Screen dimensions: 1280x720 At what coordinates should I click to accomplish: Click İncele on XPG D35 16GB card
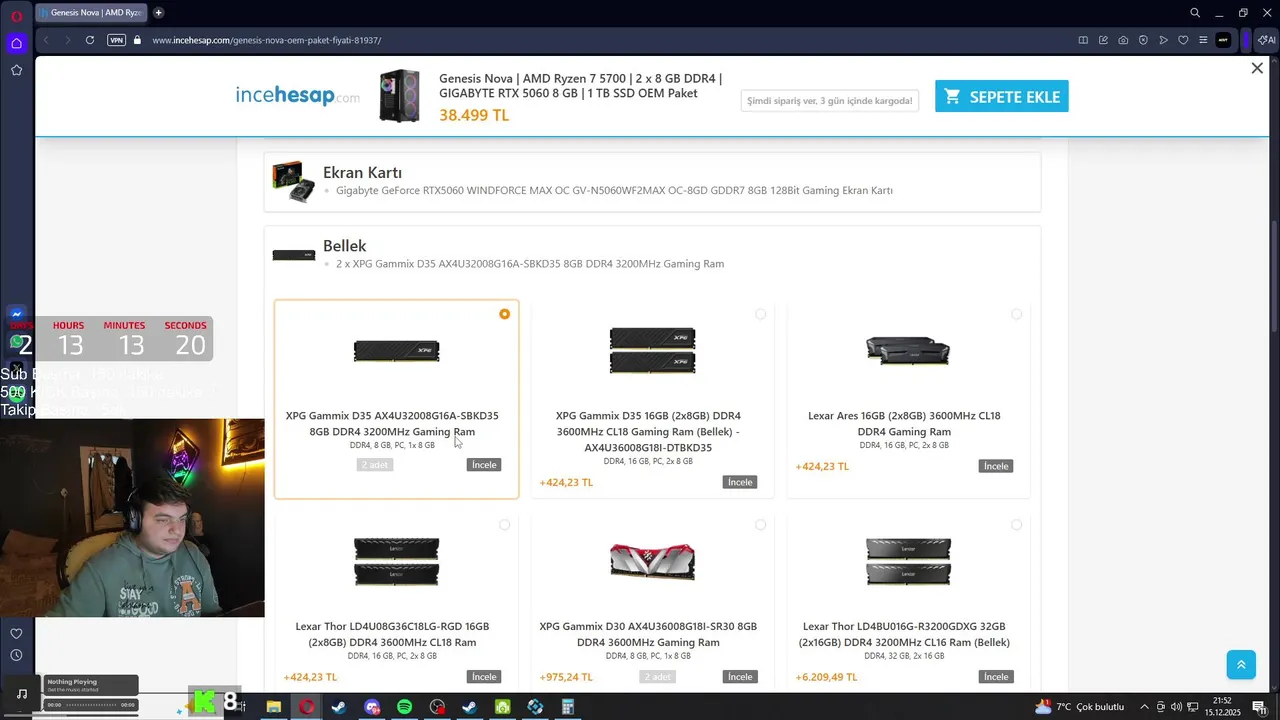pyautogui.click(x=740, y=482)
